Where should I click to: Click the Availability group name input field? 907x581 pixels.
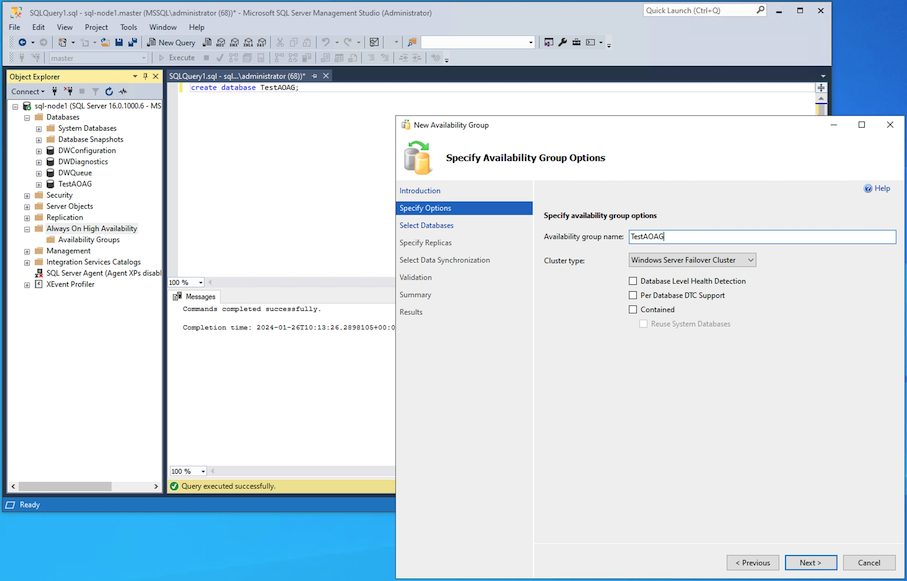[762, 237]
